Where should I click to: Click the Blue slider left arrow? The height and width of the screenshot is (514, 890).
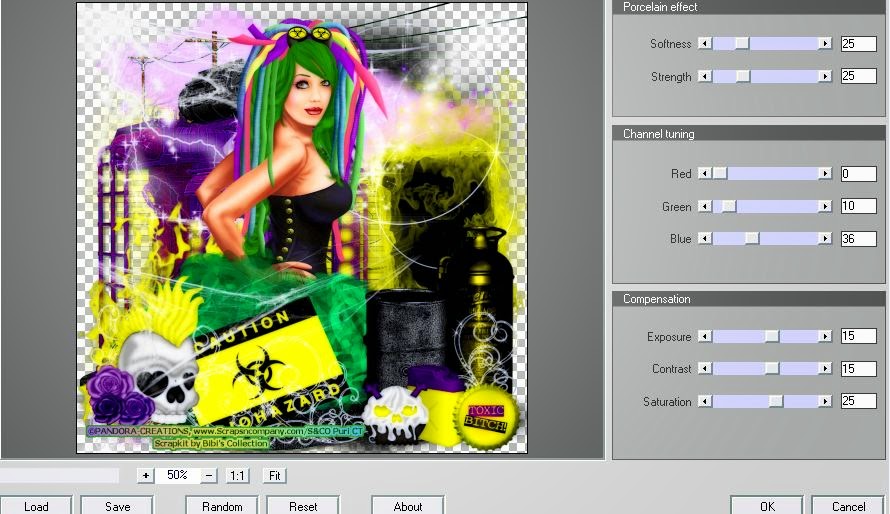705,239
